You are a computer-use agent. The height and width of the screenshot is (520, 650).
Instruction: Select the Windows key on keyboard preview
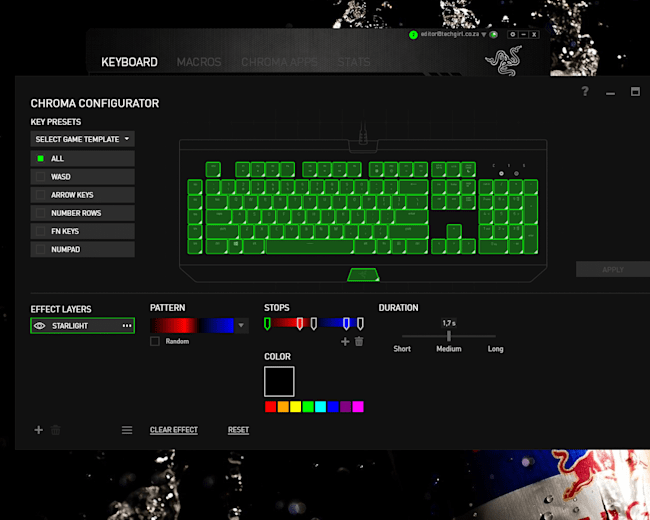[235, 246]
